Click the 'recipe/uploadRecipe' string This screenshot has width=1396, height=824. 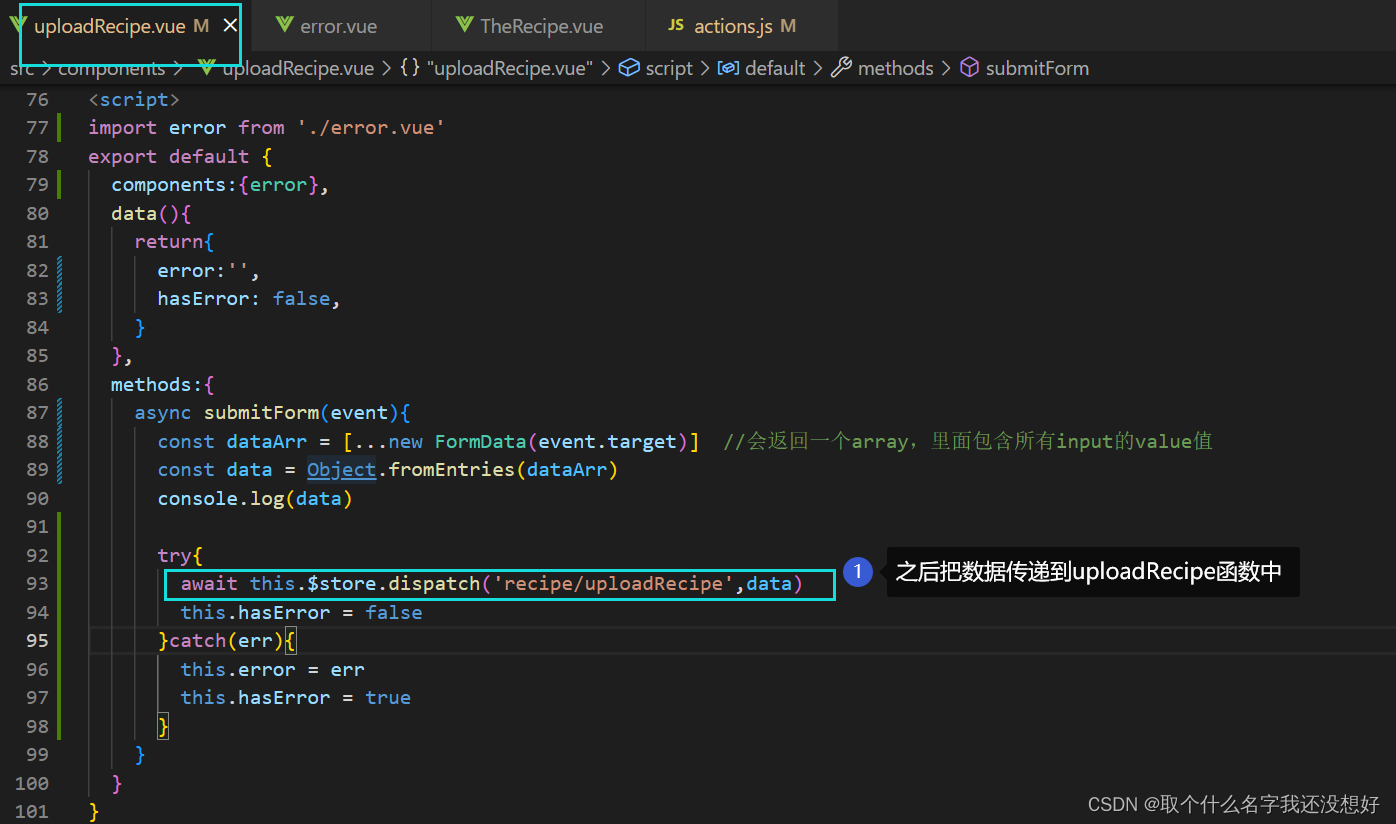point(614,583)
